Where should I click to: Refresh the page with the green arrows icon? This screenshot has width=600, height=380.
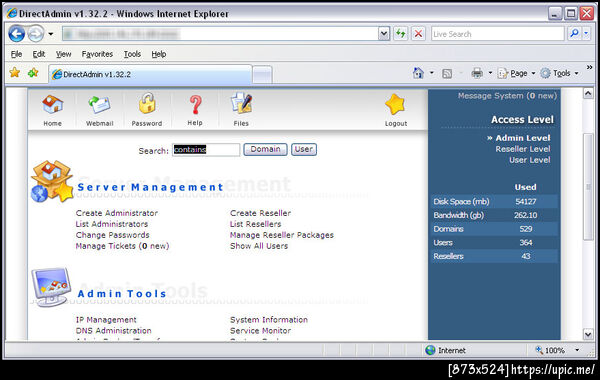(x=400, y=34)
